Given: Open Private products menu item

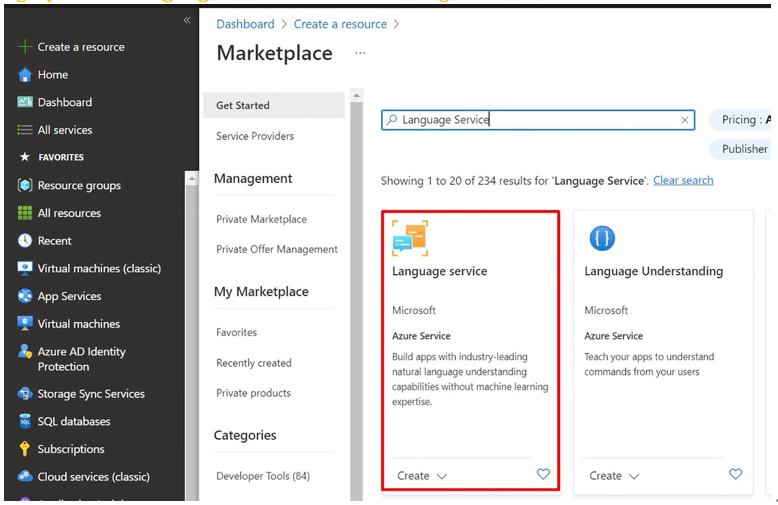Looking at the screenshot, I should [254, 393].
